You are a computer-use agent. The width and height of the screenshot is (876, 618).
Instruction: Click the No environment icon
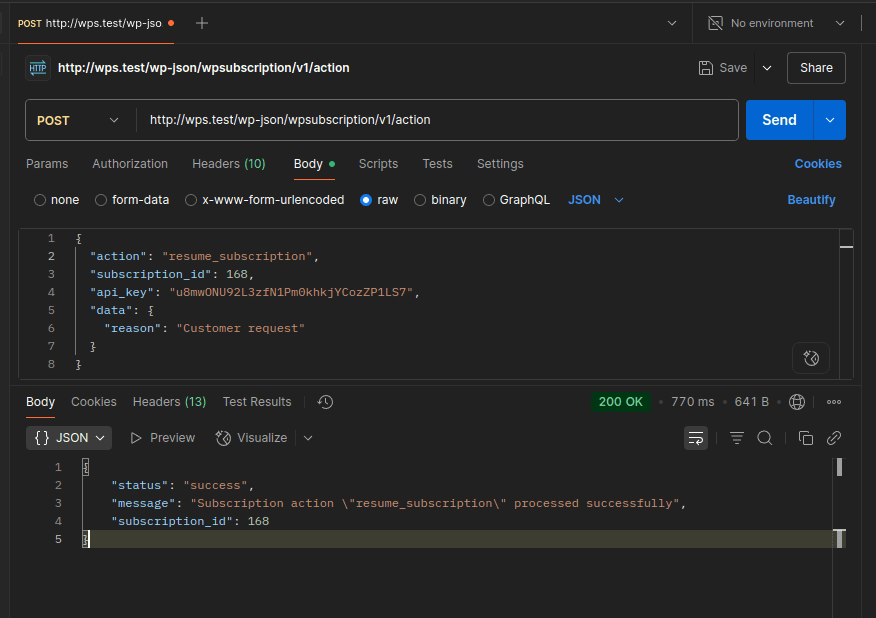click(x=715, y=23)
